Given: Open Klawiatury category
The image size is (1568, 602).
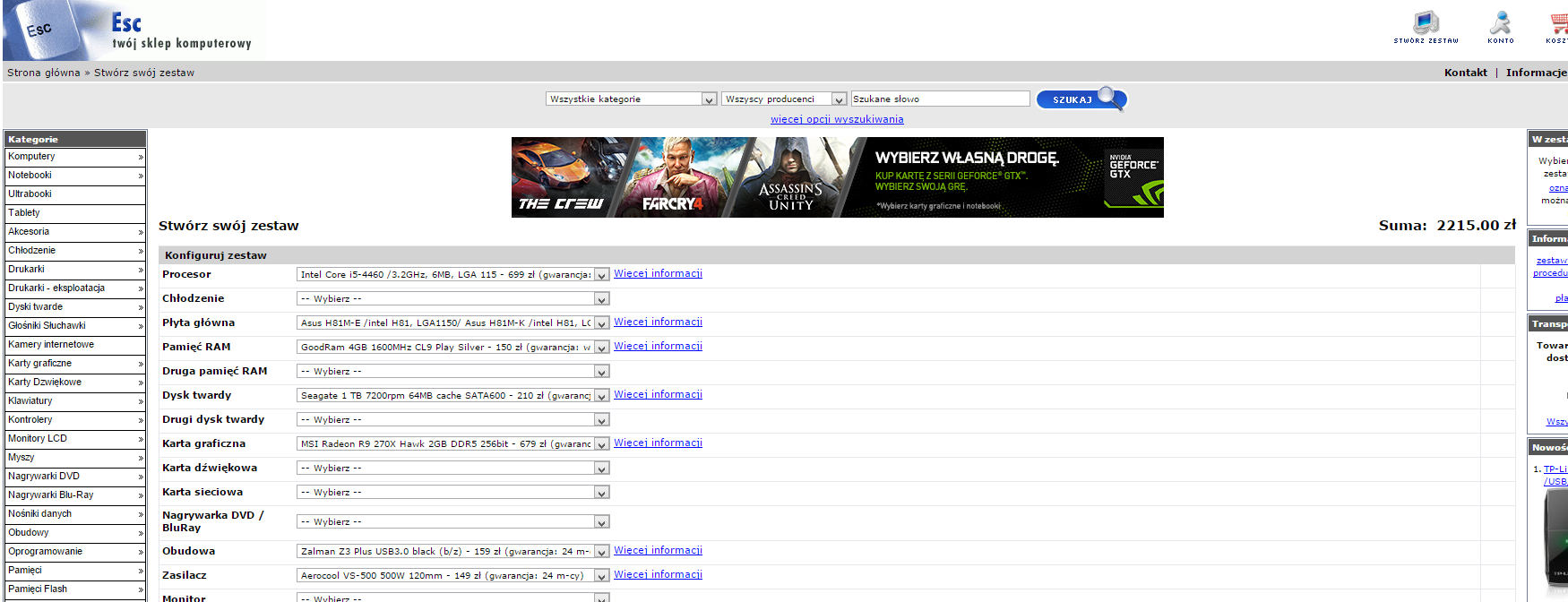Looking at the screenshot, I should click(75, 401).
